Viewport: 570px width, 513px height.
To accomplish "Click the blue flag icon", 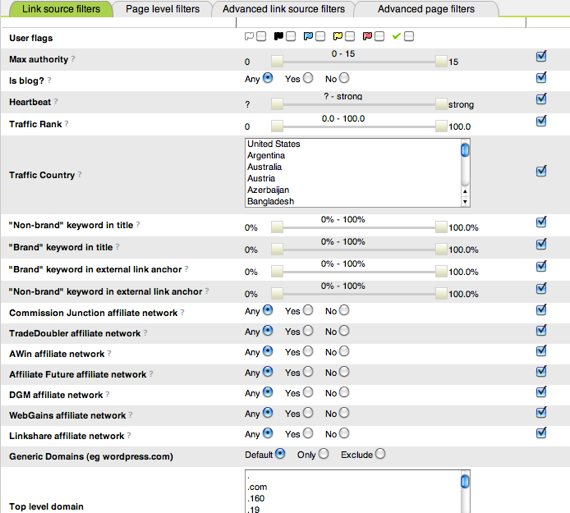I will [x=308, y=36].
